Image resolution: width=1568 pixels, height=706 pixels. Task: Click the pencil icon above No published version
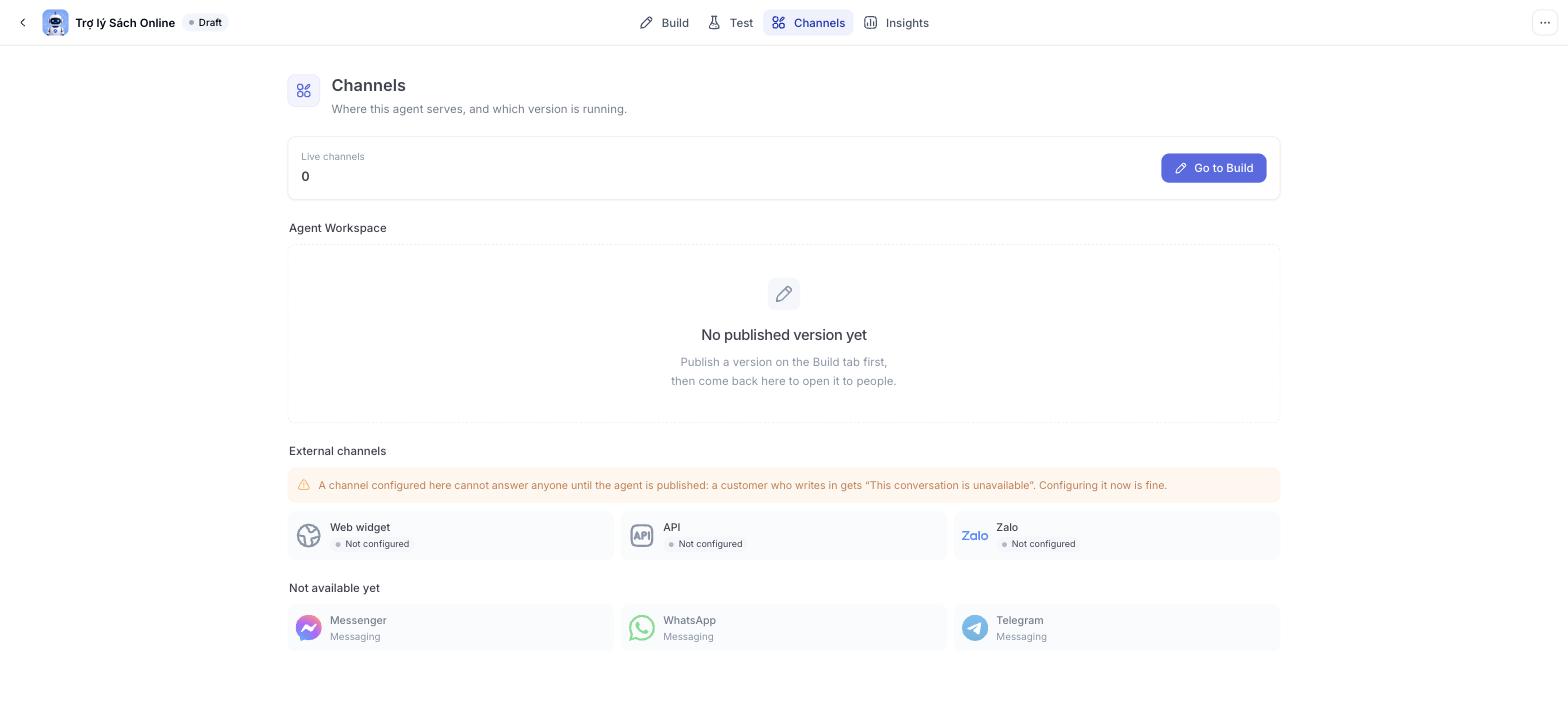click(x=784, y=294)
